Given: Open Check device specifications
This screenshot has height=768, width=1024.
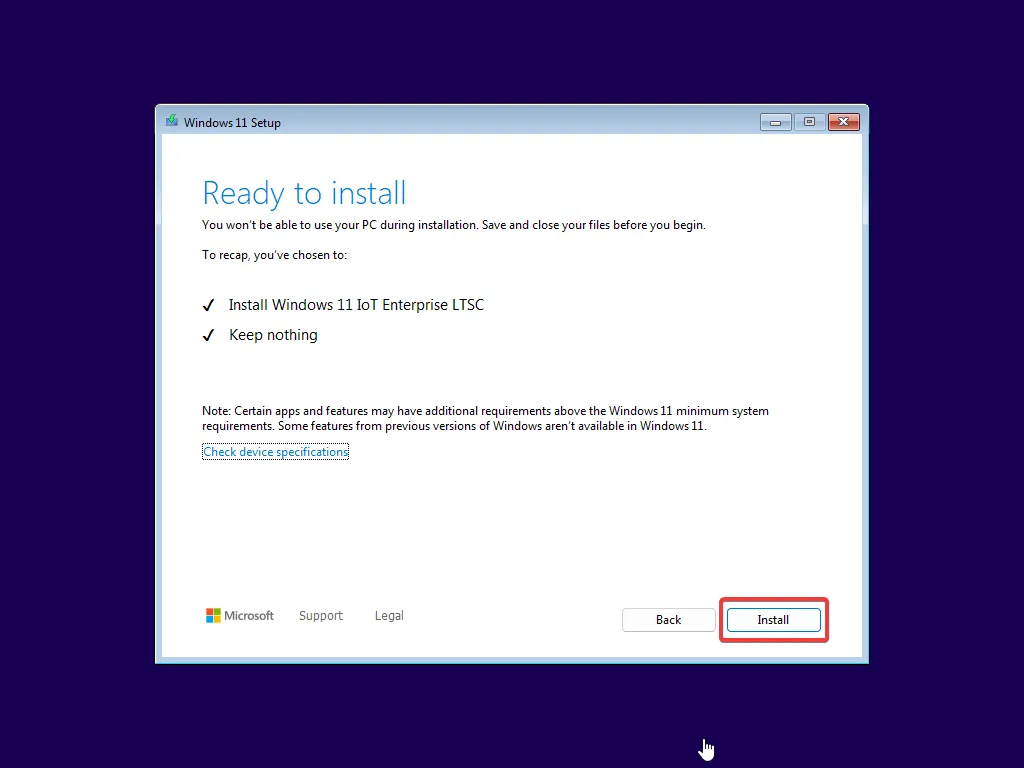Looking at the screenshot, I should (275, 451).
